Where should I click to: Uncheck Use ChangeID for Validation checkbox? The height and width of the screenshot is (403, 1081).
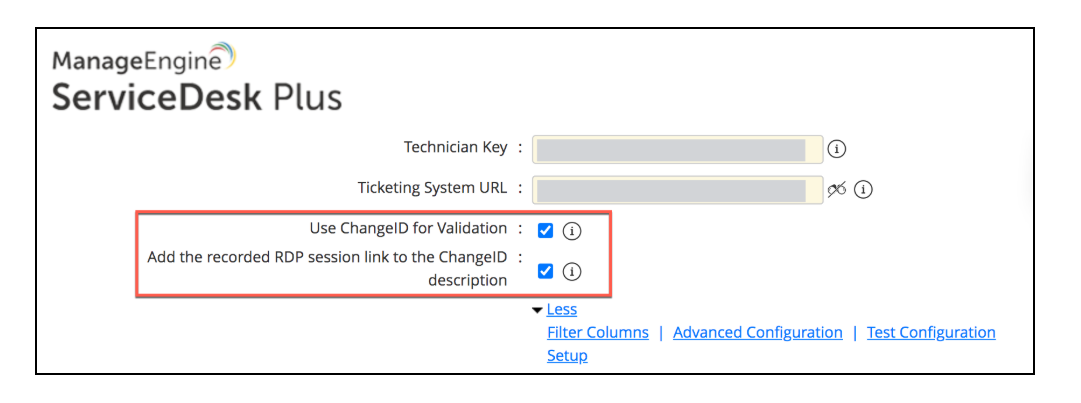tap(545, 231)
